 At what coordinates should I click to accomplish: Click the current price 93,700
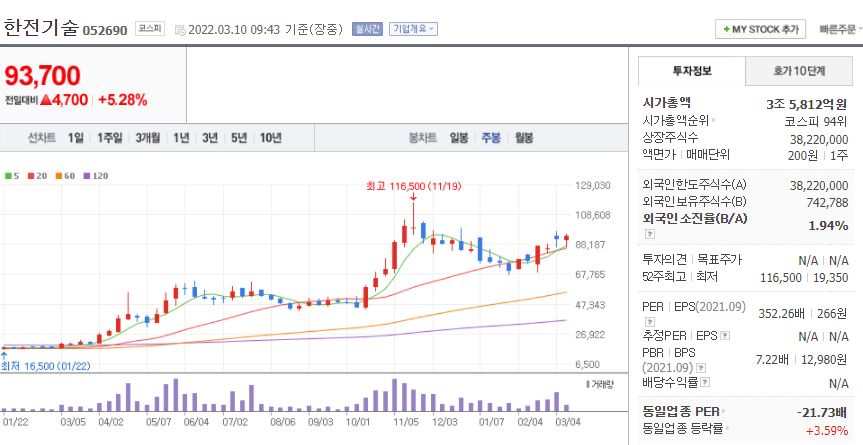[x=42, y=76]
